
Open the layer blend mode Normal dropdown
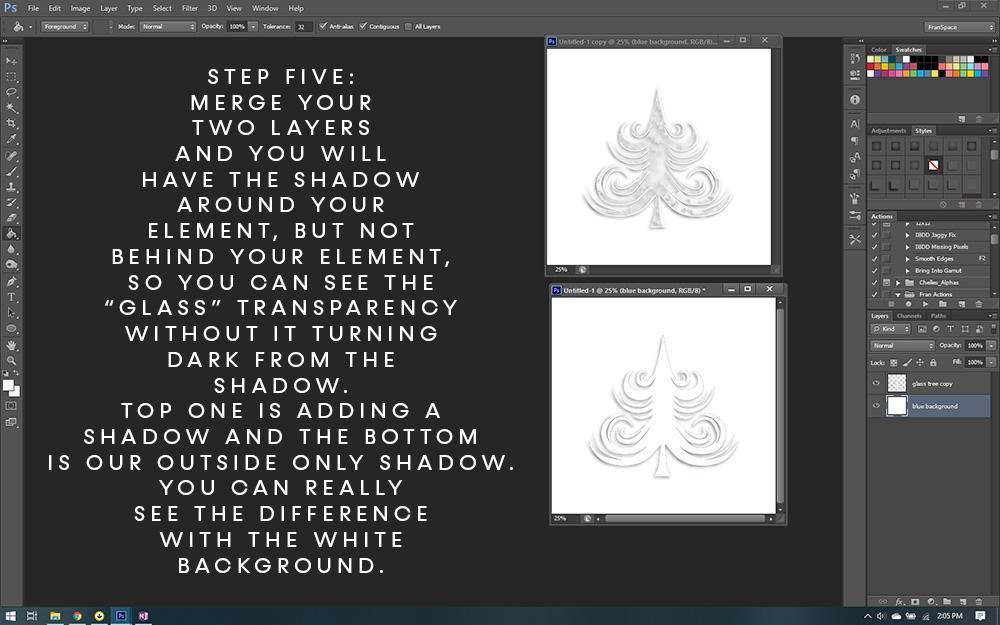point(902,346)
